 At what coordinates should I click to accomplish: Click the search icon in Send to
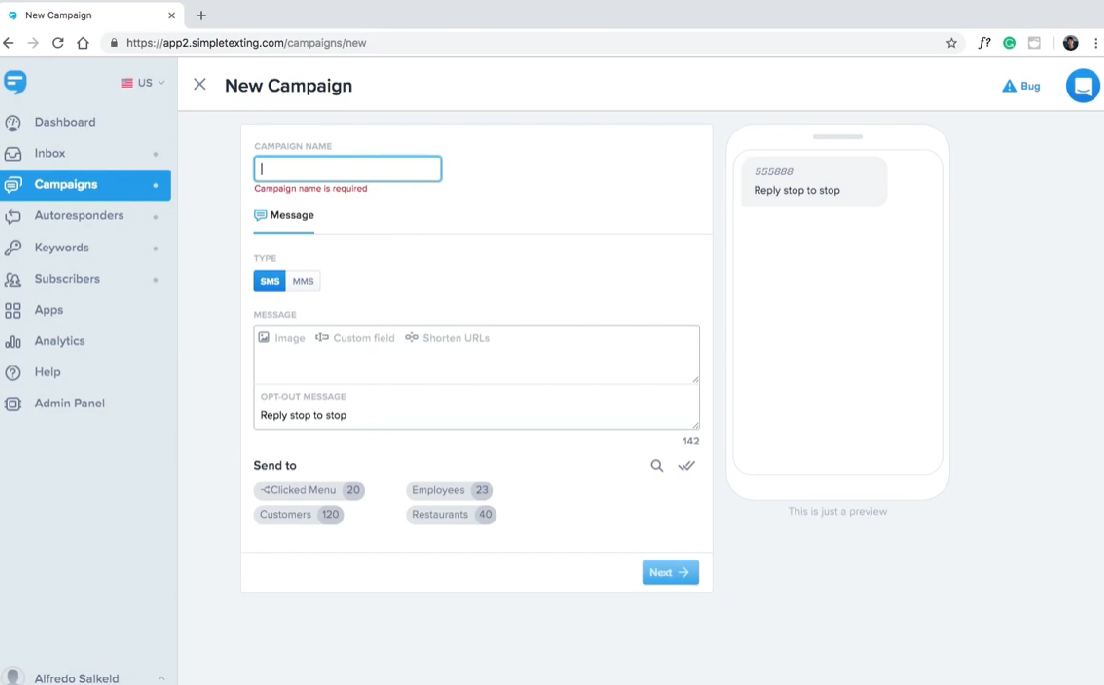click(657, 466)
